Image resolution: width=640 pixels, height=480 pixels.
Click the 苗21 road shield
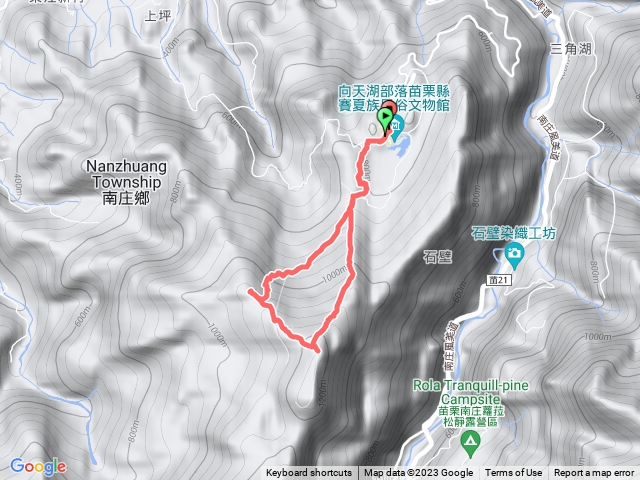point(499,280)
